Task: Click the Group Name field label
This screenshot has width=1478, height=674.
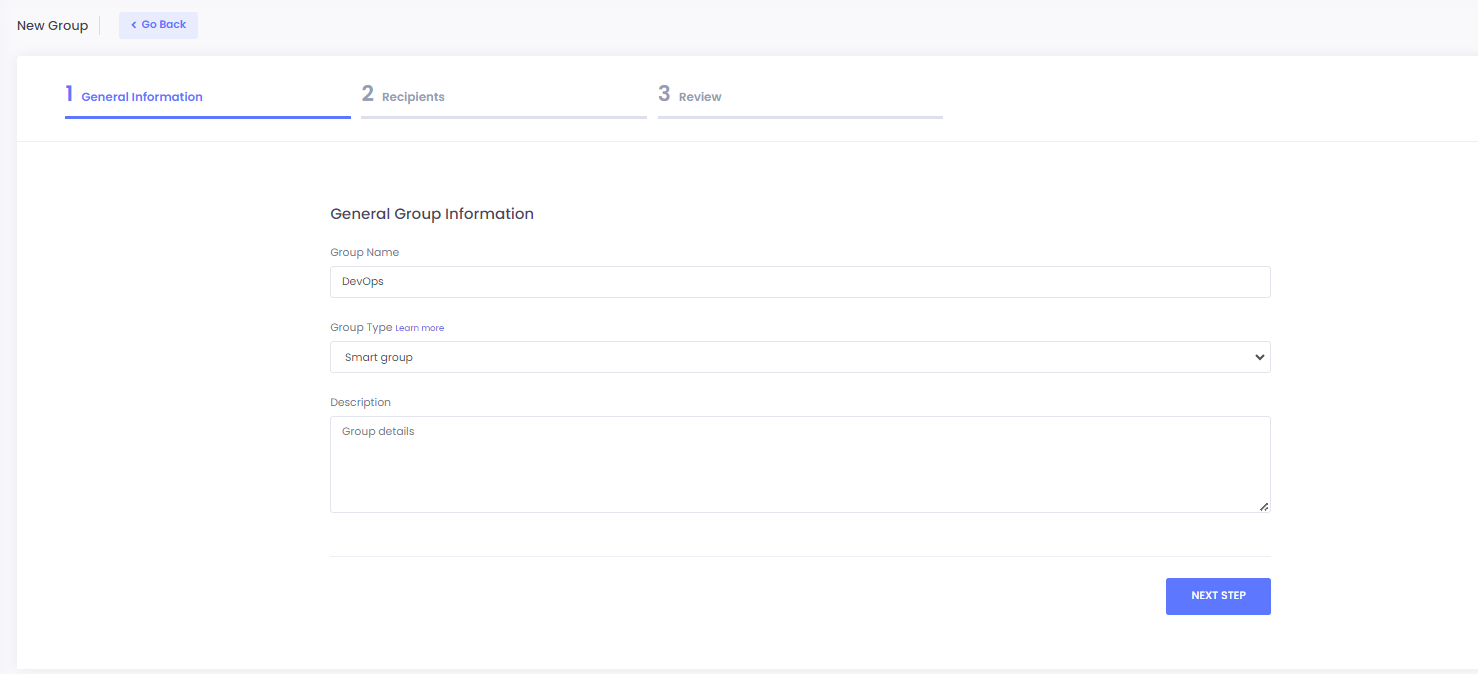Action: coord(364,253)
